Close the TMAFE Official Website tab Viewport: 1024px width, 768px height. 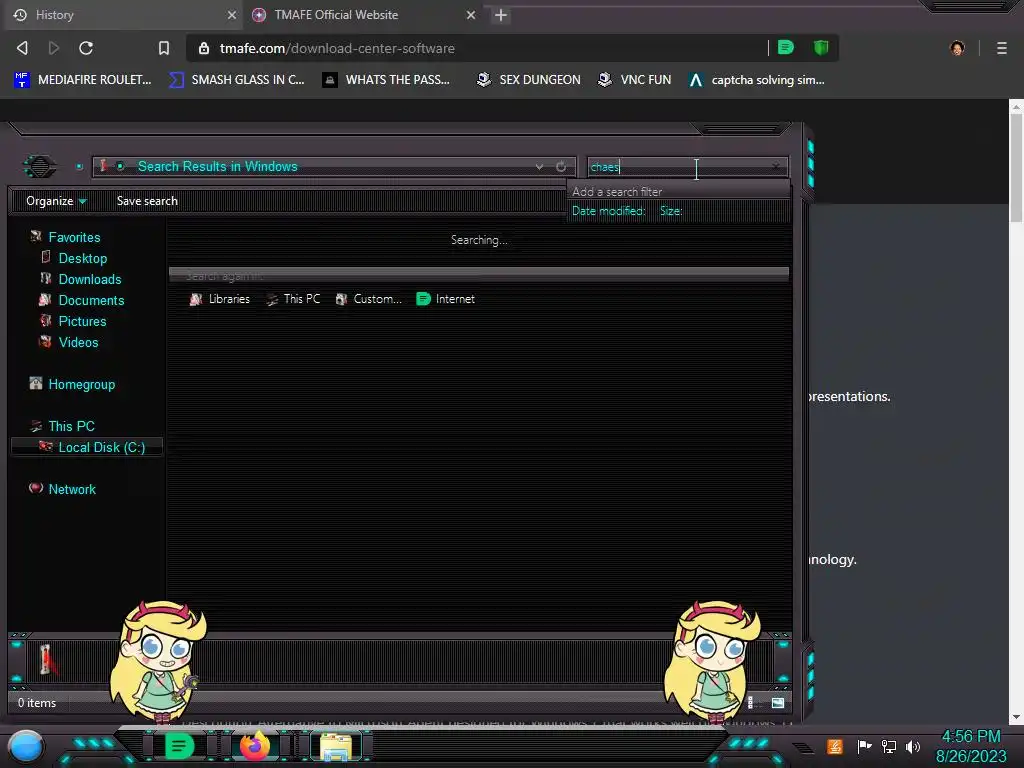[x=471, y=15]
